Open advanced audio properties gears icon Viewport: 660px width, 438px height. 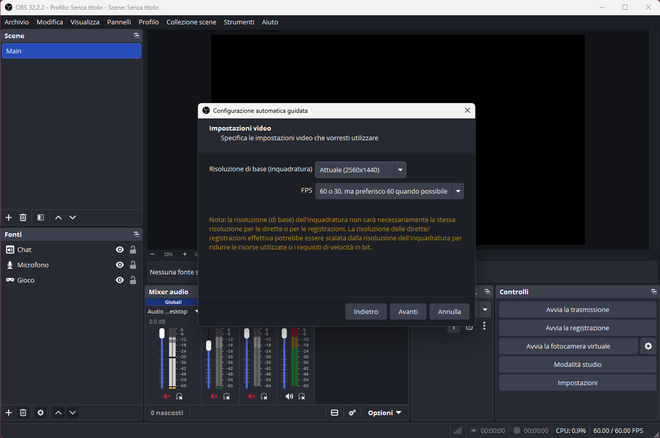point(352,413)
